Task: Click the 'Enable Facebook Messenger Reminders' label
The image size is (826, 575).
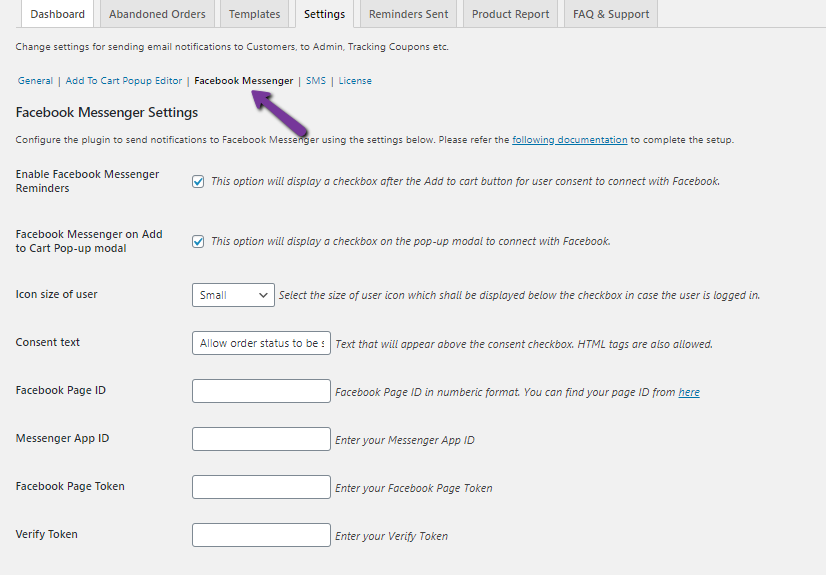Action: [x=87, y=181]
